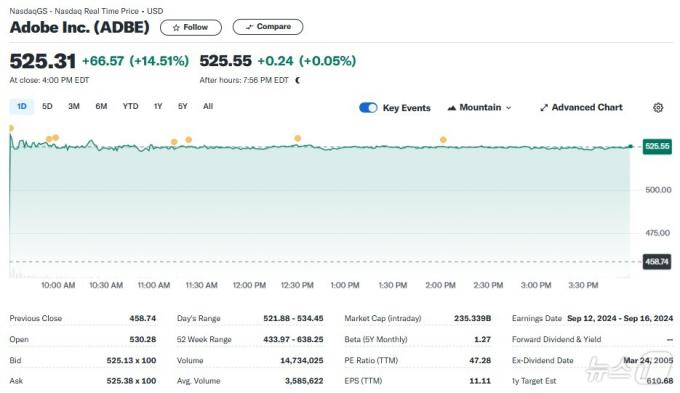This screenshot has width=680, height=393.
Task: Open the Advanced Chart view
Action: (x=581, y=108)
